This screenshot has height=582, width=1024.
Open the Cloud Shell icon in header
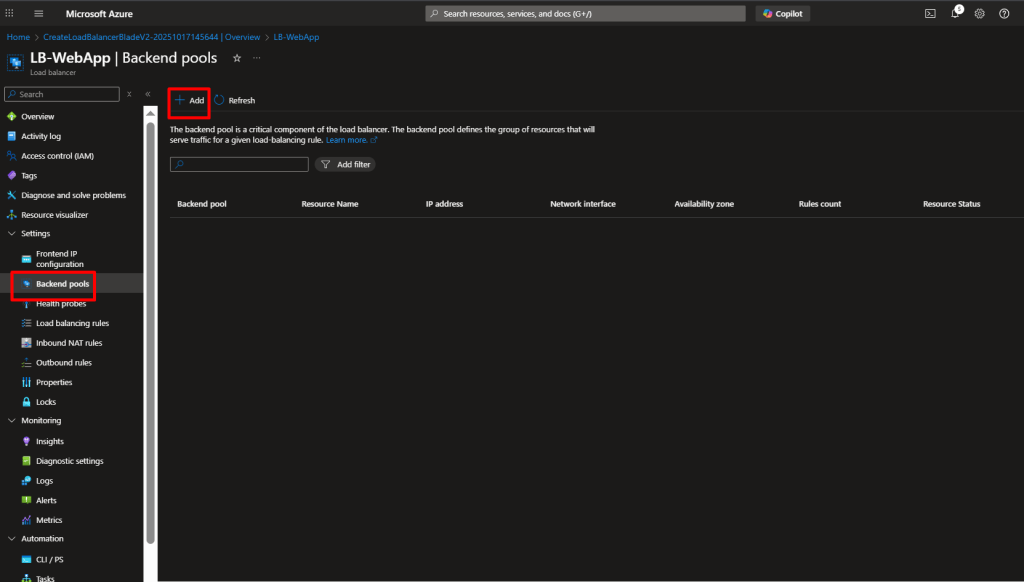930,14
